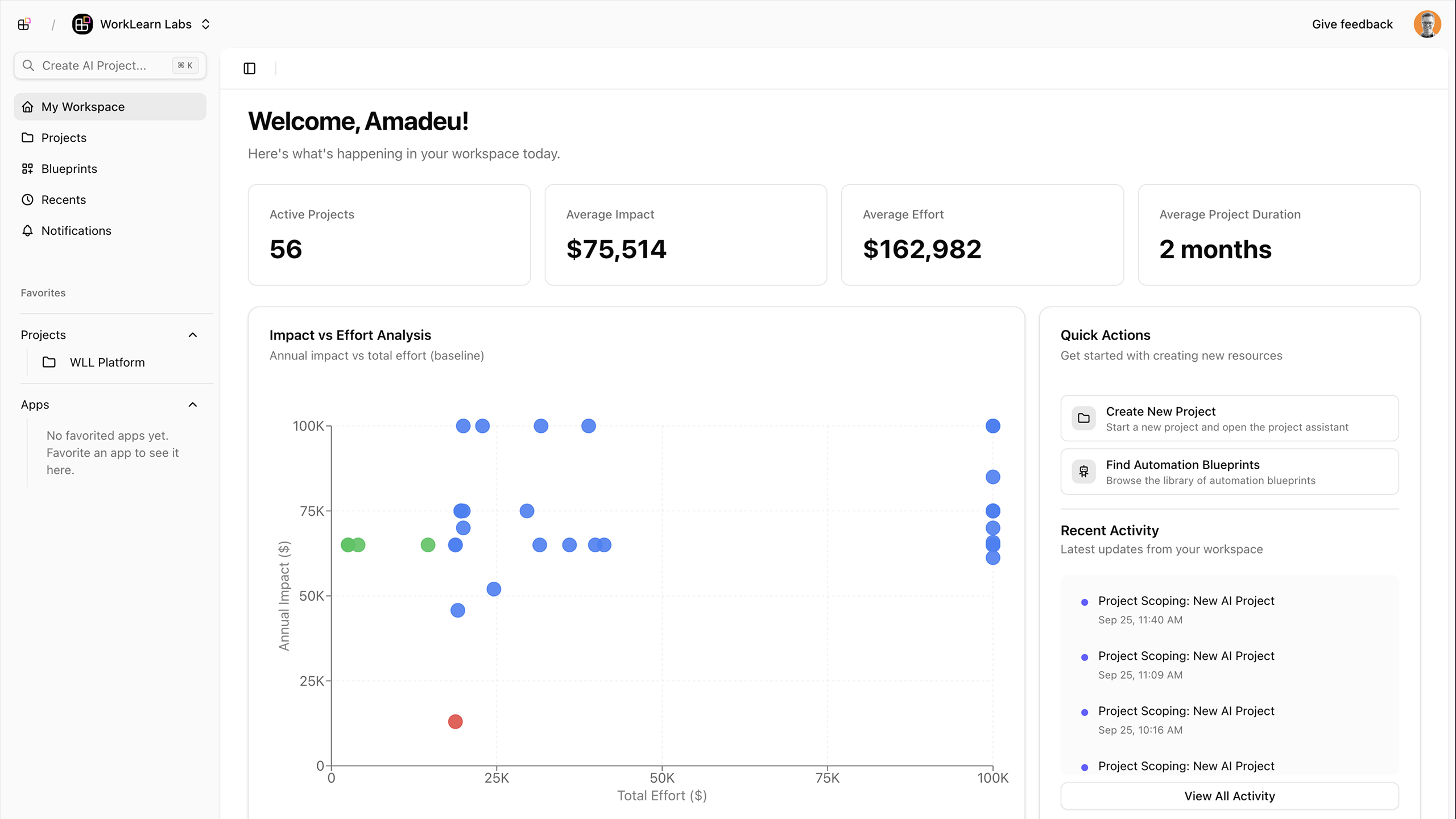Collapse the Apps section

(x=192, y=404)
